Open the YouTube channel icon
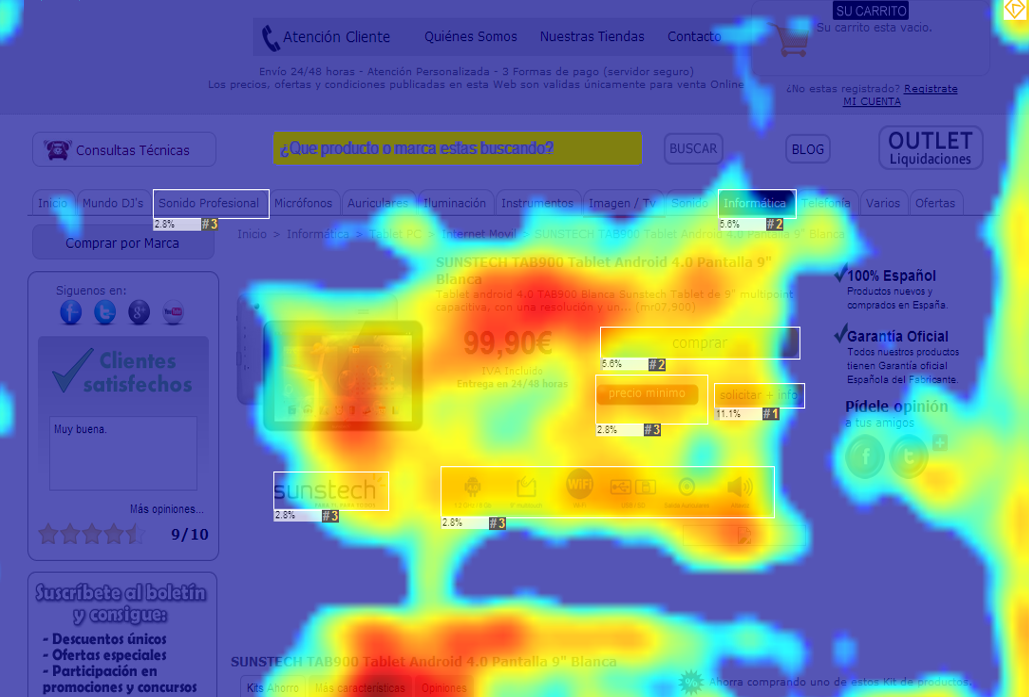The height and width of the screenshot is (697, 1029). 173,312
